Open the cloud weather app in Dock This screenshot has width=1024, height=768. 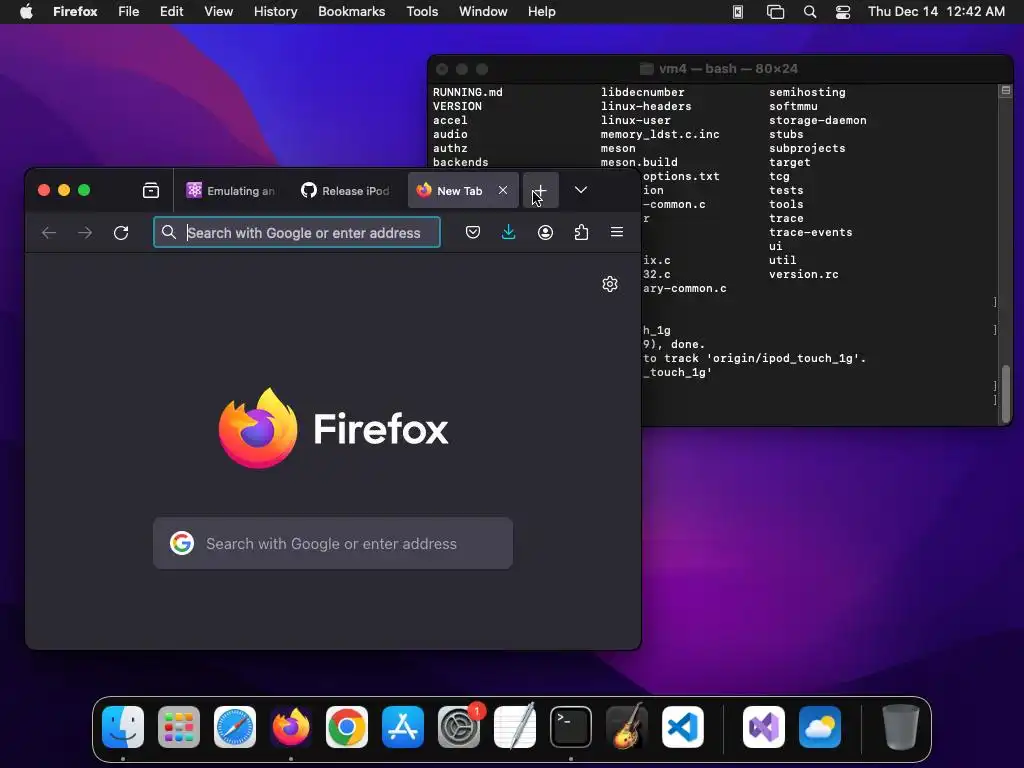coord(820,727)
